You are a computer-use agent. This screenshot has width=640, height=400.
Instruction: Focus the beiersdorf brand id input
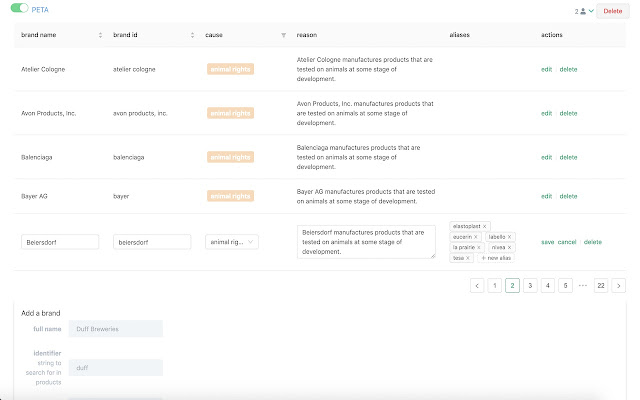point(152,242)
